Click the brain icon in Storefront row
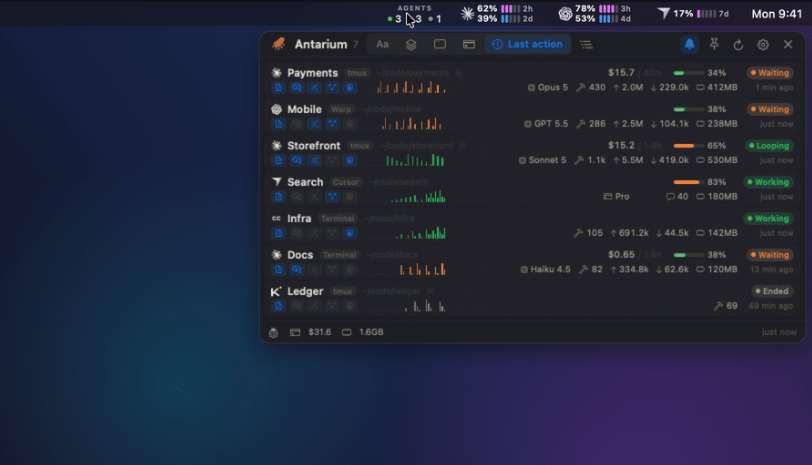 click(296, 161)
